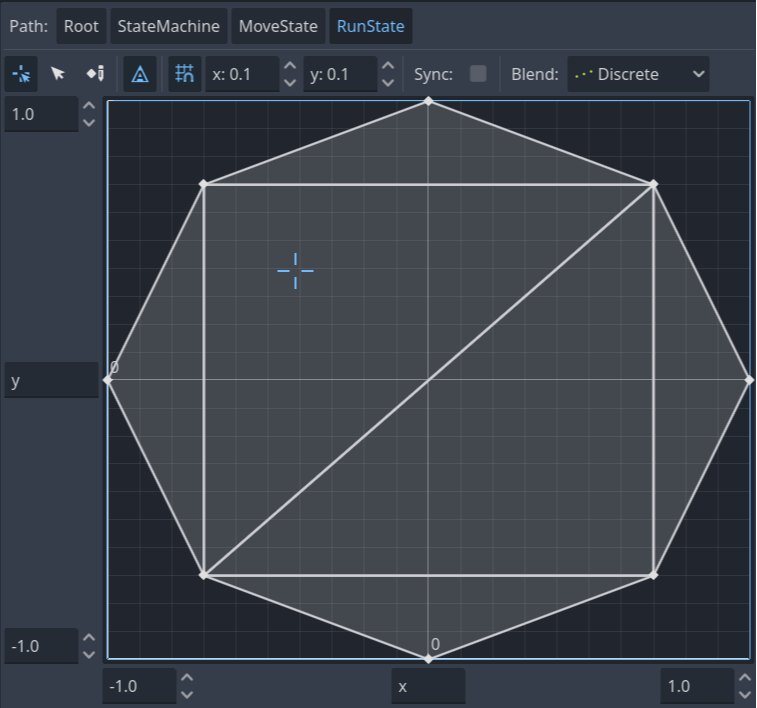757x708 pixels.
Task: Toggle grid snap icon
Action: pos(185,74)
